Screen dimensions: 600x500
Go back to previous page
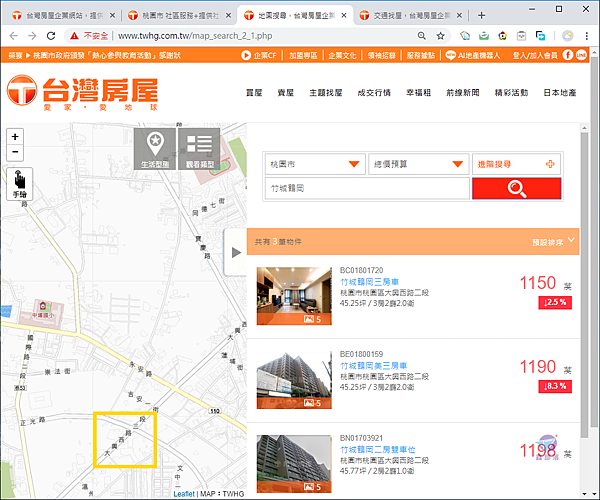click(x=13, y=36)
